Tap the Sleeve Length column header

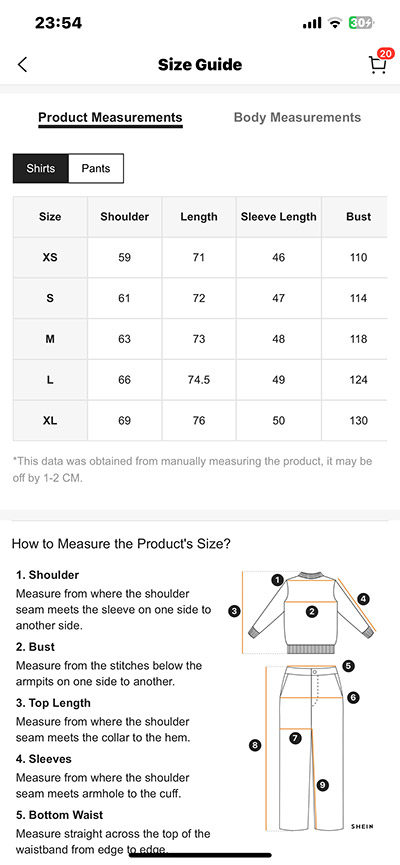[279, 217]
